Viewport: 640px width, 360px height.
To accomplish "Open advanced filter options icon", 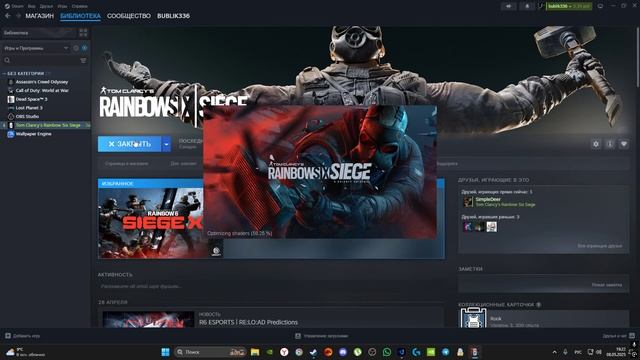I will coord(83,60).
